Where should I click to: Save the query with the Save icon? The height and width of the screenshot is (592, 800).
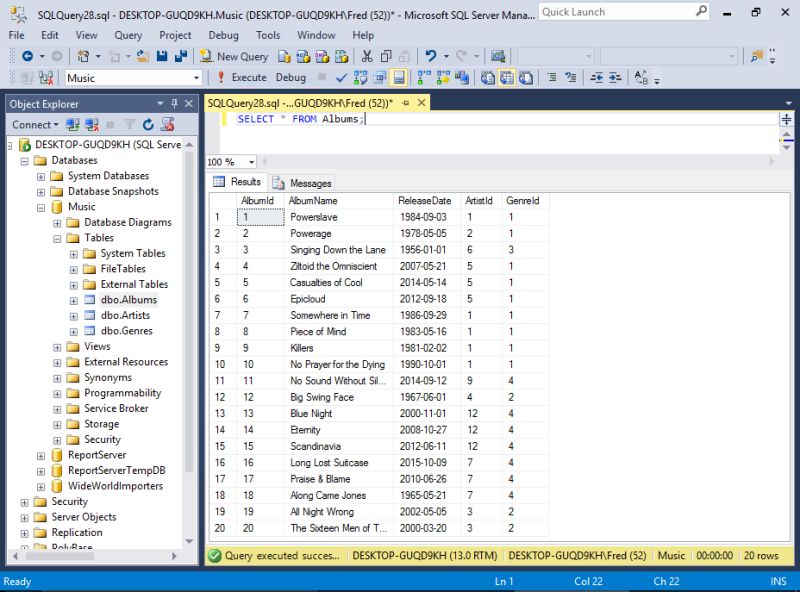pos(162,56)
